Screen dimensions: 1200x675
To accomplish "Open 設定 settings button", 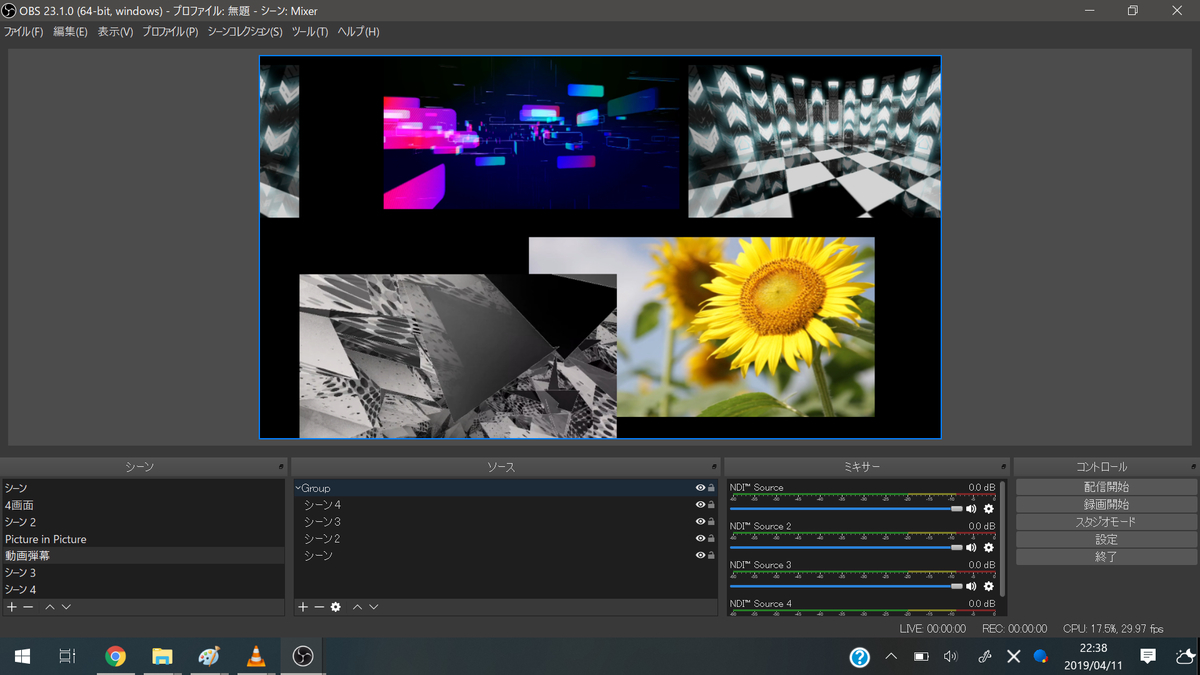I will [1106, 540].
